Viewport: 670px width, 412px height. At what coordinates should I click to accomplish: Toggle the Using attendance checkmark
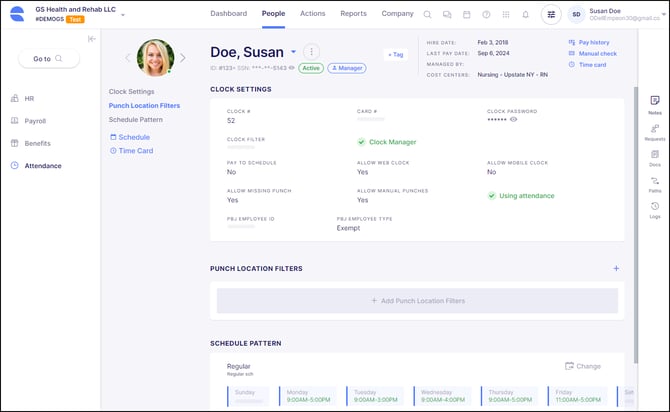[491, 196]
